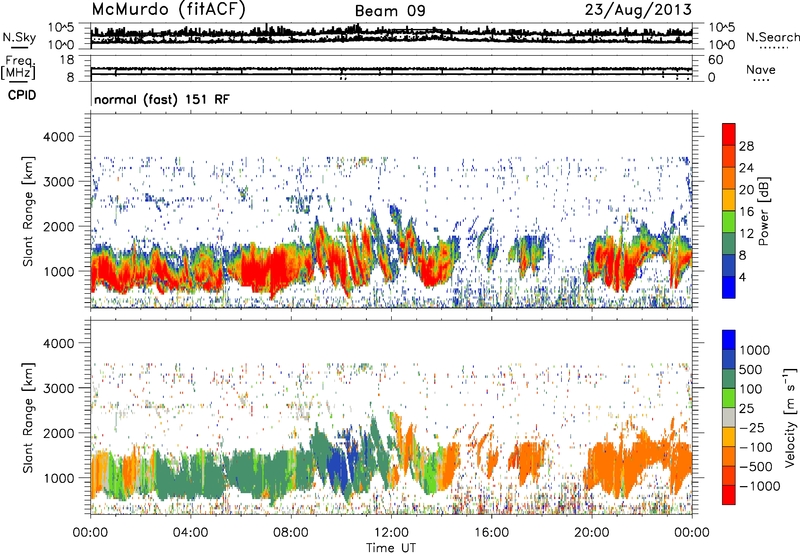
Task: Click the blue top of the velocity color bar
Action: (729, 340)
